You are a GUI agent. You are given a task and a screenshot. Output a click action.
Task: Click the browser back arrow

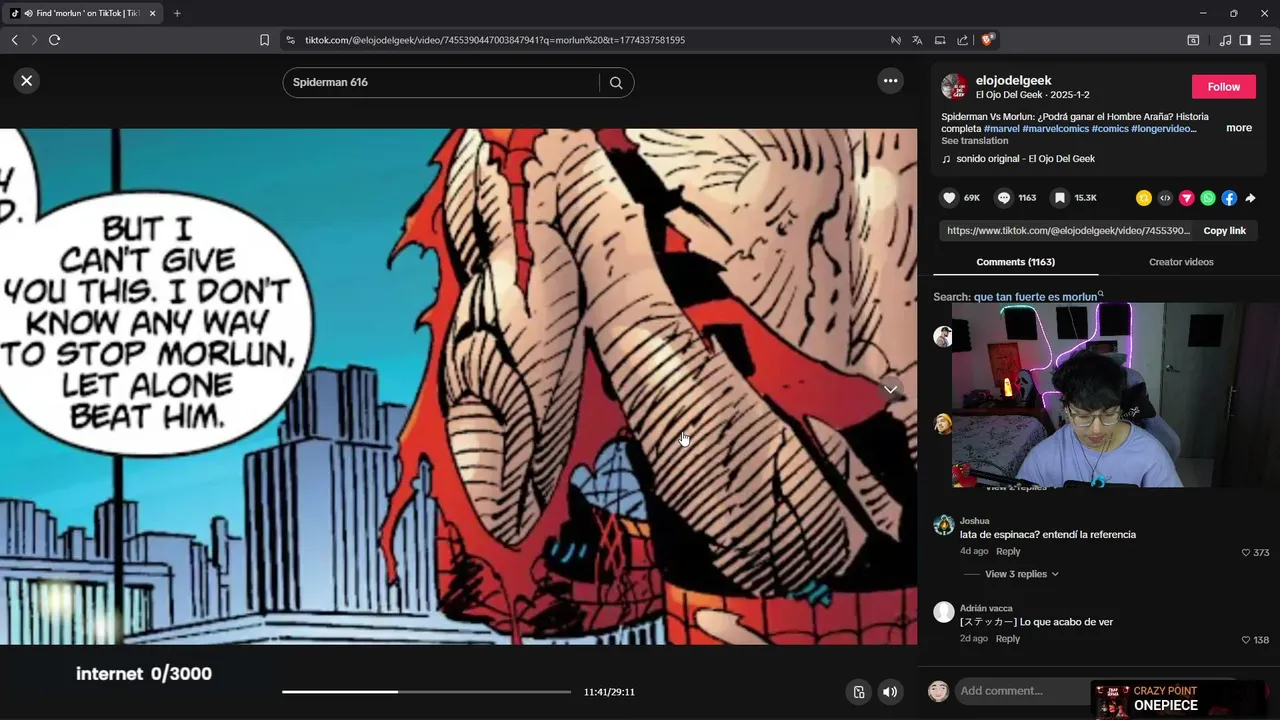14,40
